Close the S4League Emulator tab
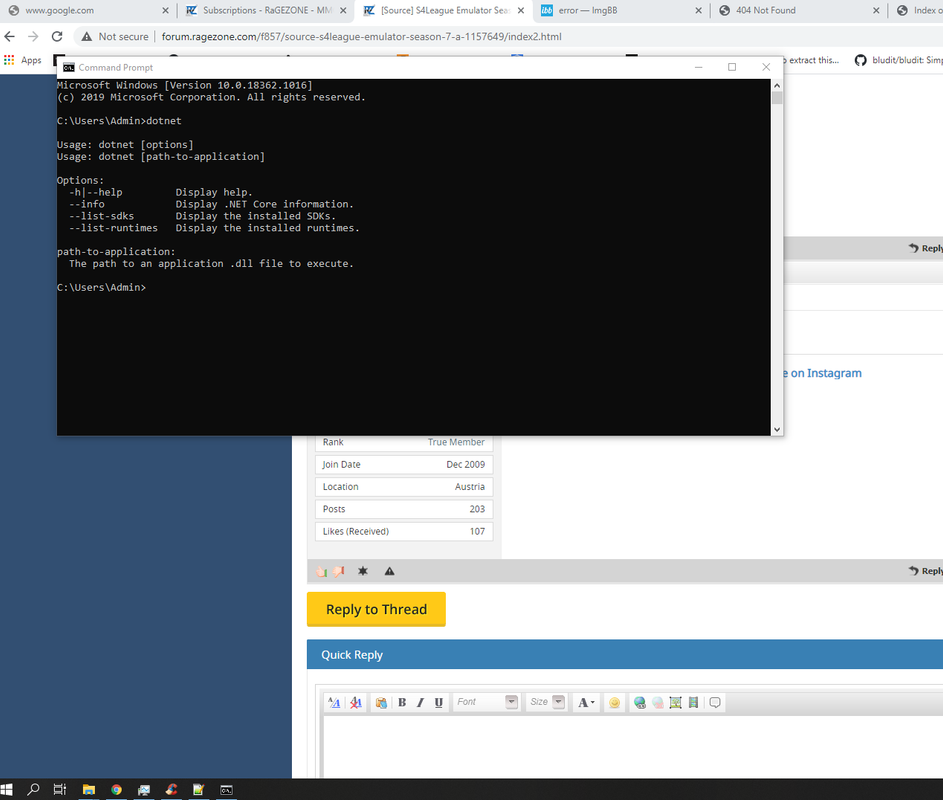The image size is (943, 800). [521, 11]
